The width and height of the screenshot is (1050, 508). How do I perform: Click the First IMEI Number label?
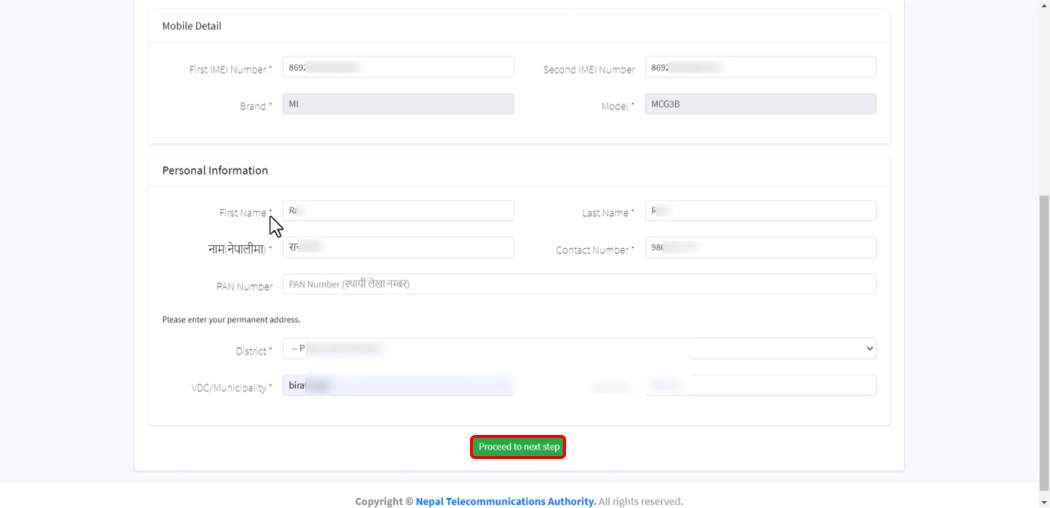point(230,70)
